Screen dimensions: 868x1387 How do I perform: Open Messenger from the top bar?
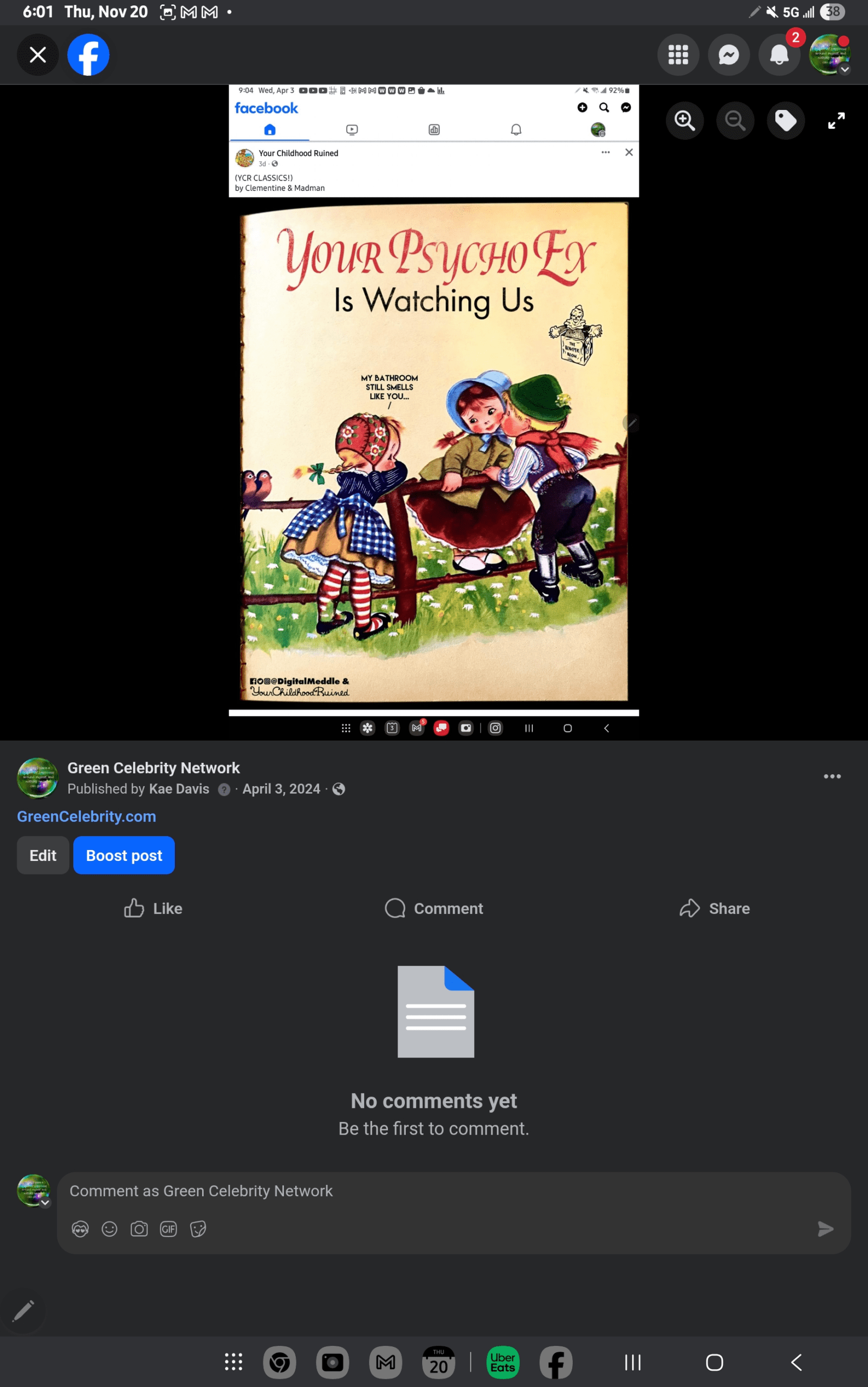point(729,55)
